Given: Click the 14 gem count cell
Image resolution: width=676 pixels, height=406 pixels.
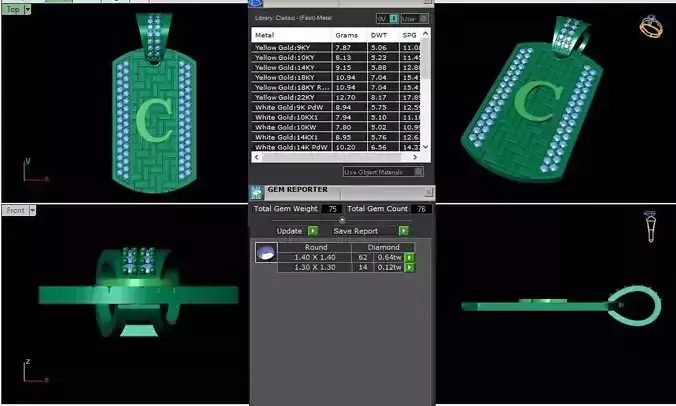Looking at the screenshot, I should [363, 267].
